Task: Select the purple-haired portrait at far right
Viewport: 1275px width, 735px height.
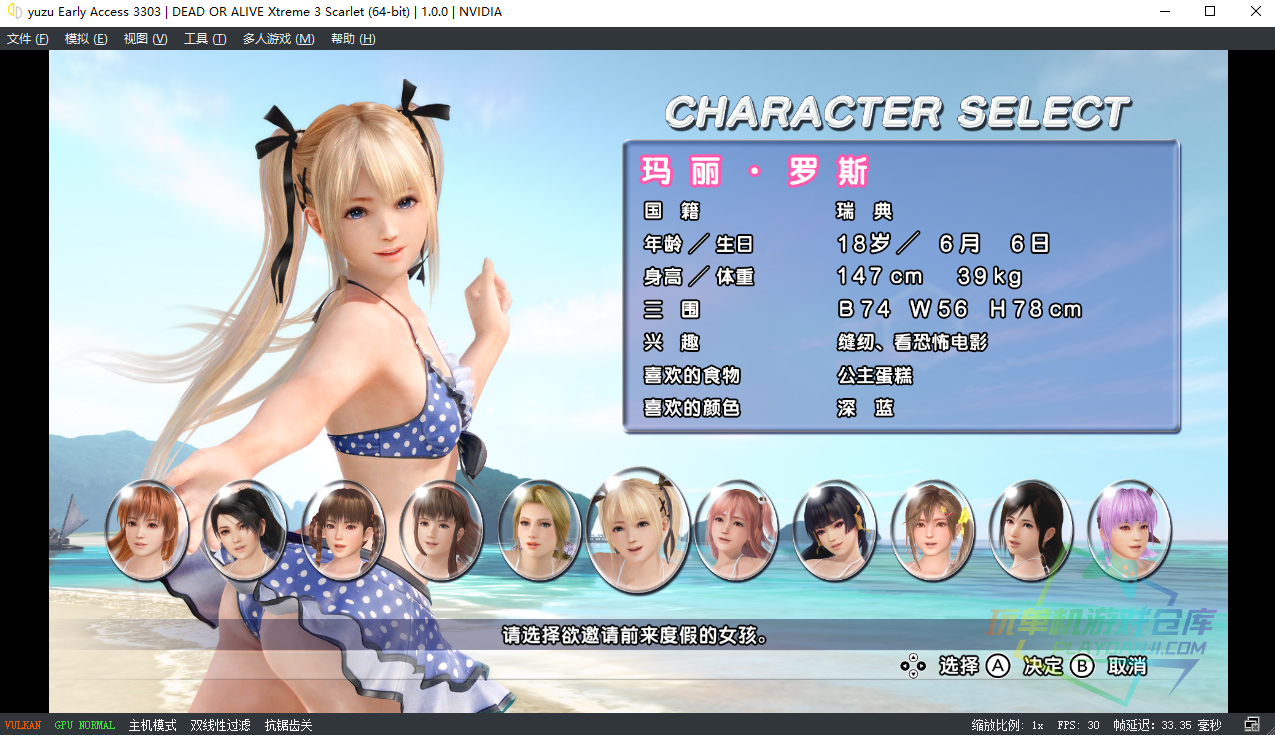Action: pos(1128,530)
